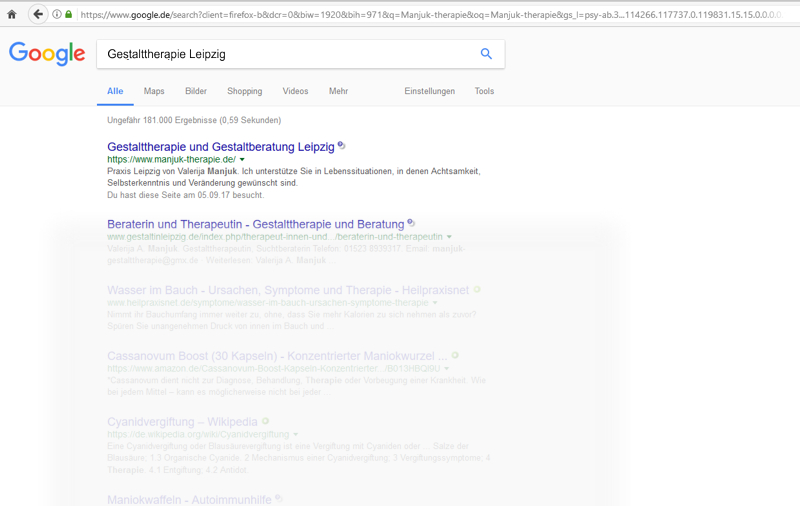The height and width of the screenshot is (506, 800).
Task: Click the gestaltinleipzig.de green URL text
Action: tap(274, 237)
